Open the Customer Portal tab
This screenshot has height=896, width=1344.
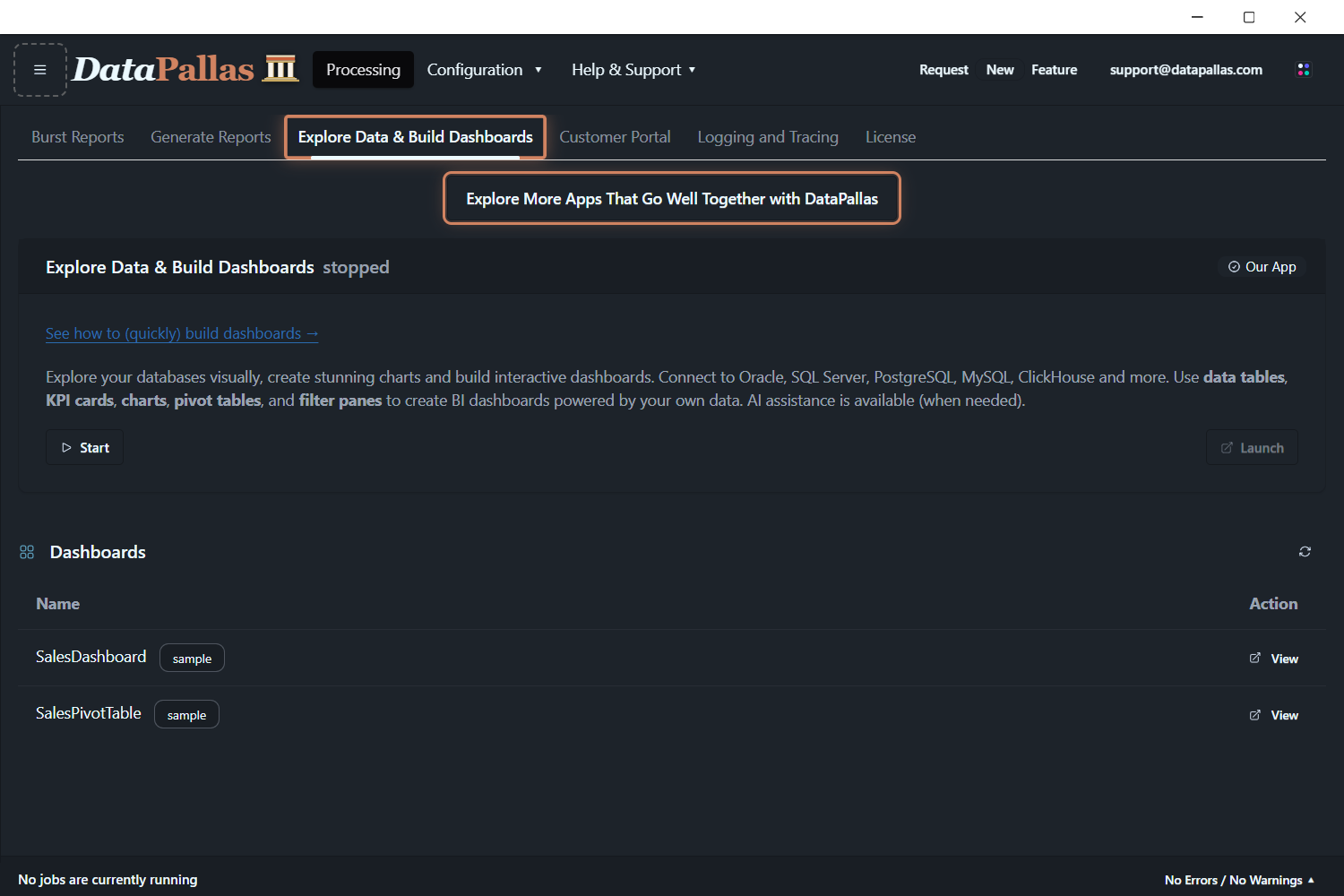point(615,137)
